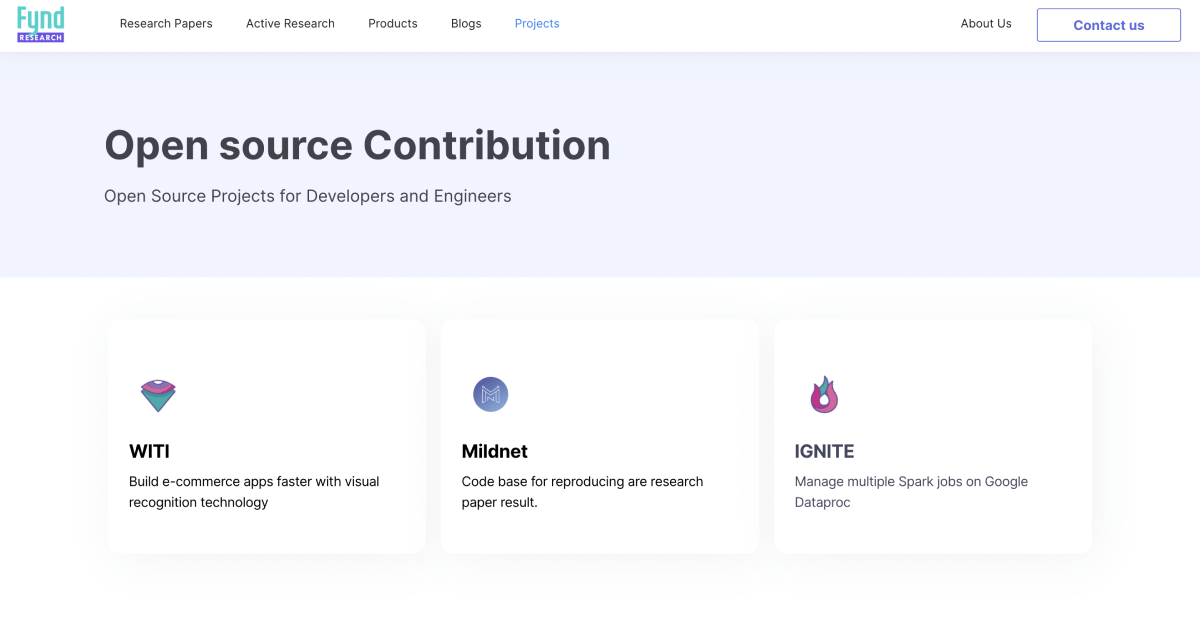Click the WITI project card
The height and width of the screenshot is (630, 1200).
(265, 435)
